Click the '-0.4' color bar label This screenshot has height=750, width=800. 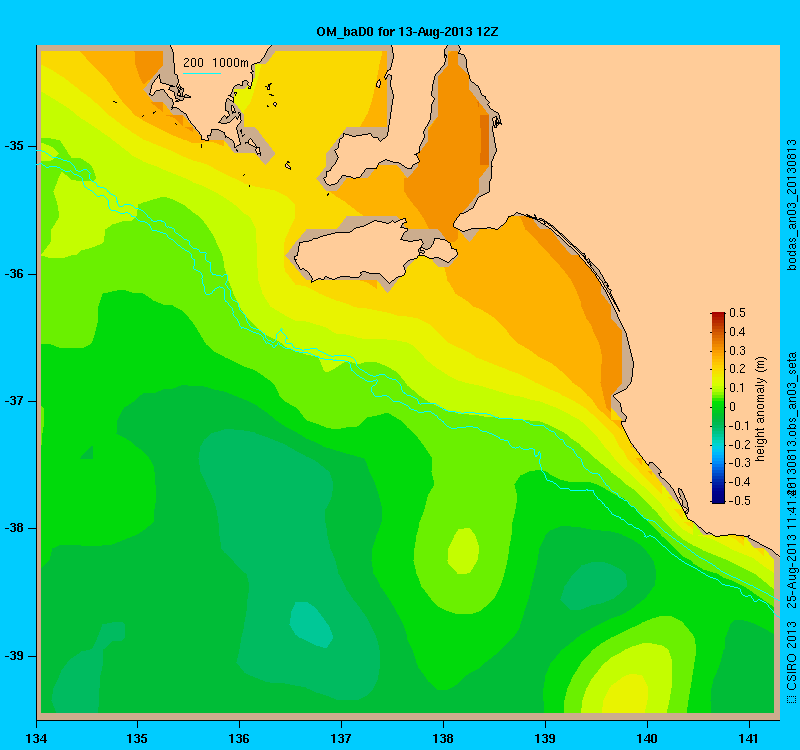(x=739, y=482)
